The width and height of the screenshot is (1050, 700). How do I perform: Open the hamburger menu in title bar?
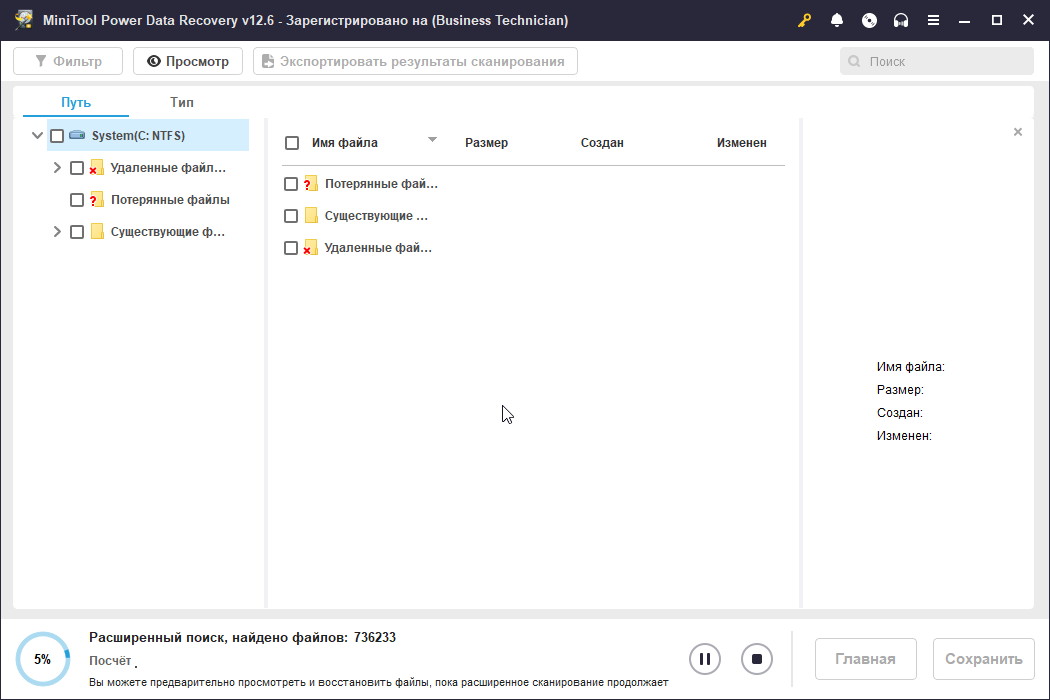933,20
